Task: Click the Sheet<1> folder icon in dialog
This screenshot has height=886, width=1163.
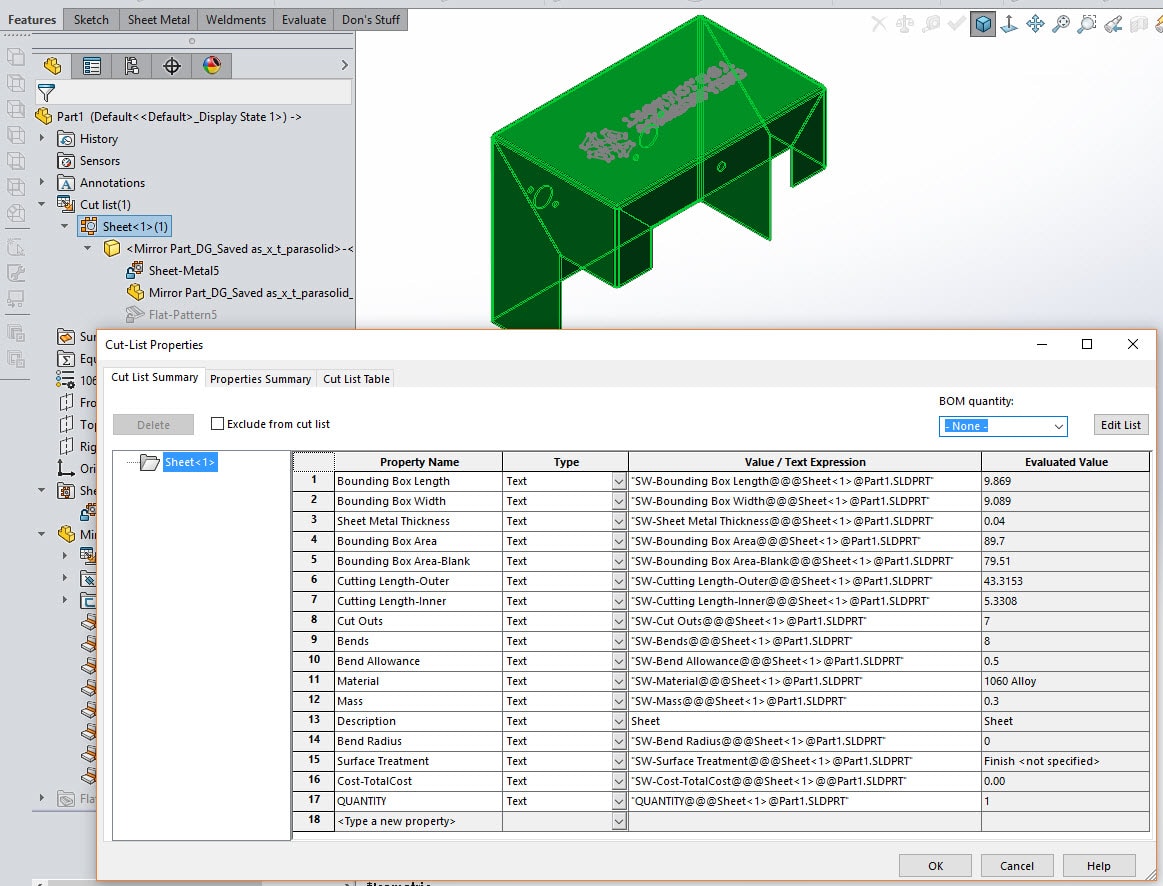Action: pos(150,462)
